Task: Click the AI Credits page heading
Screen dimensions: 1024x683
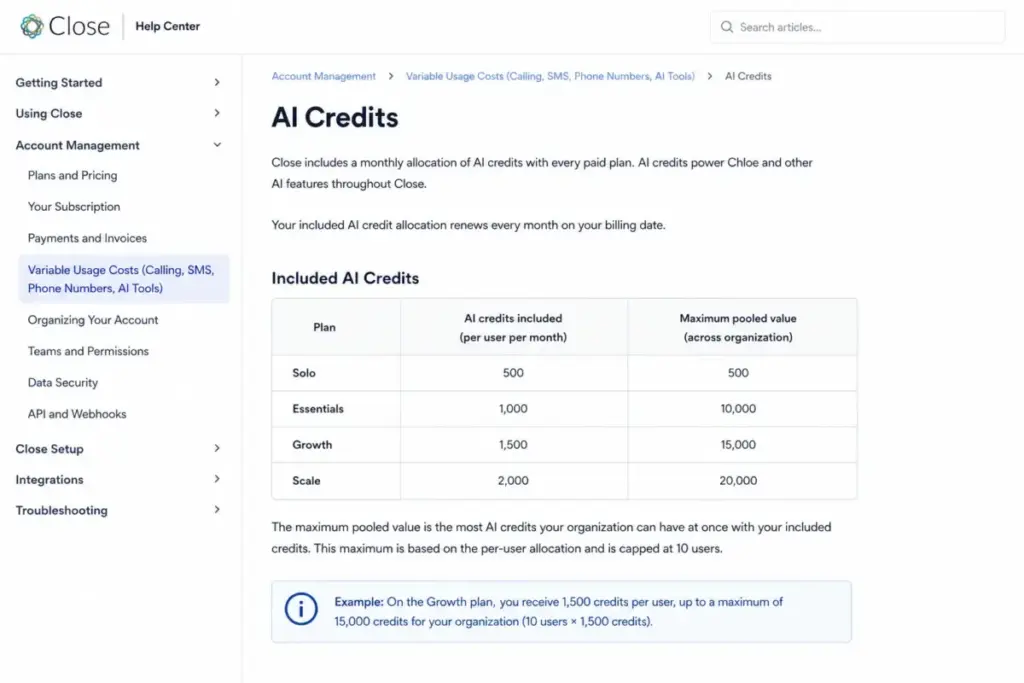Action: tap(334, 118)
